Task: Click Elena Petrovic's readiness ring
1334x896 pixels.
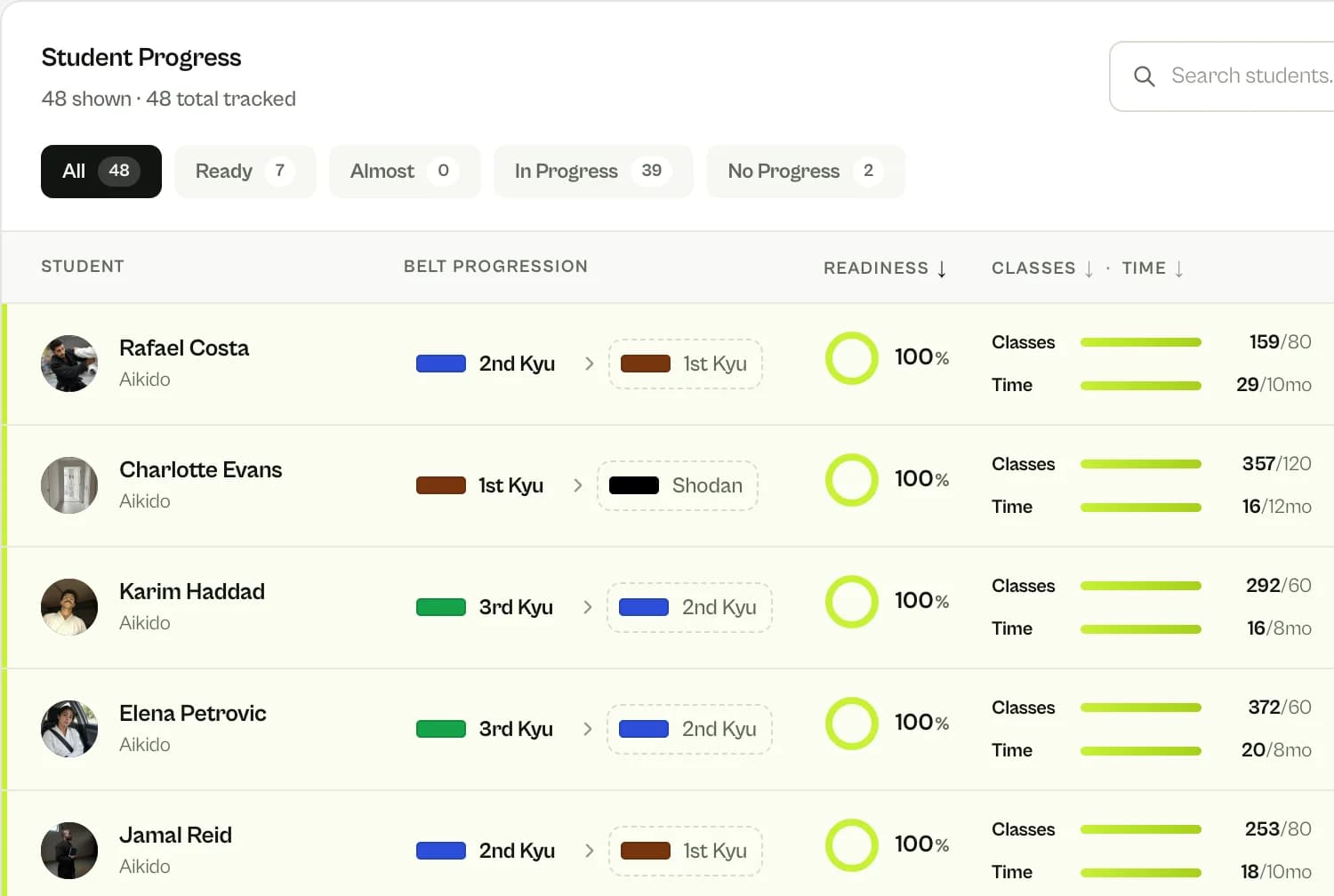Action: [852, 724]
